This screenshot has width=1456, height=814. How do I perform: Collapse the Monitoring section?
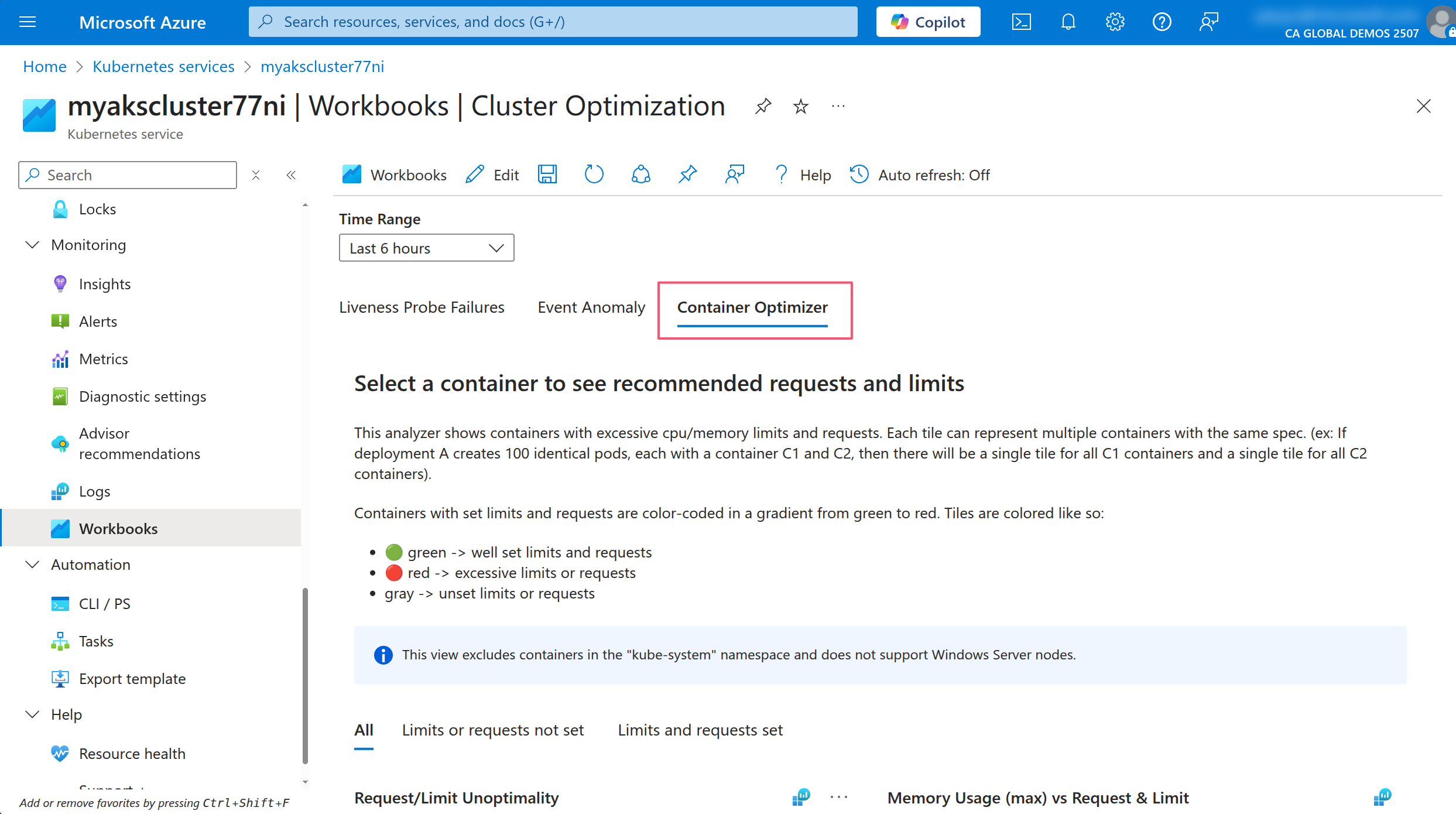pos(33,245)
